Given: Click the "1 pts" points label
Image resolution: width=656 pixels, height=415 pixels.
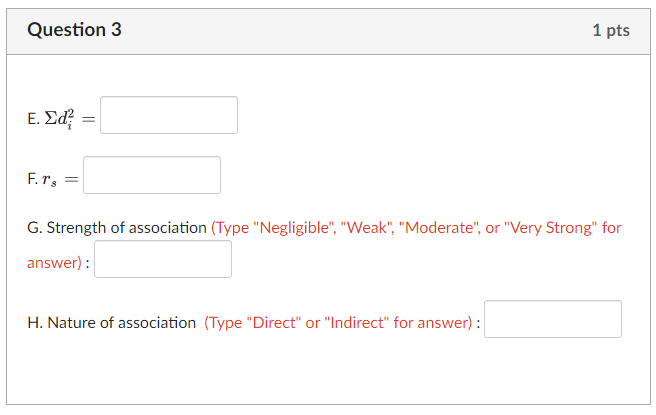Looking at the screenshot, I should (x=611, y=30).
